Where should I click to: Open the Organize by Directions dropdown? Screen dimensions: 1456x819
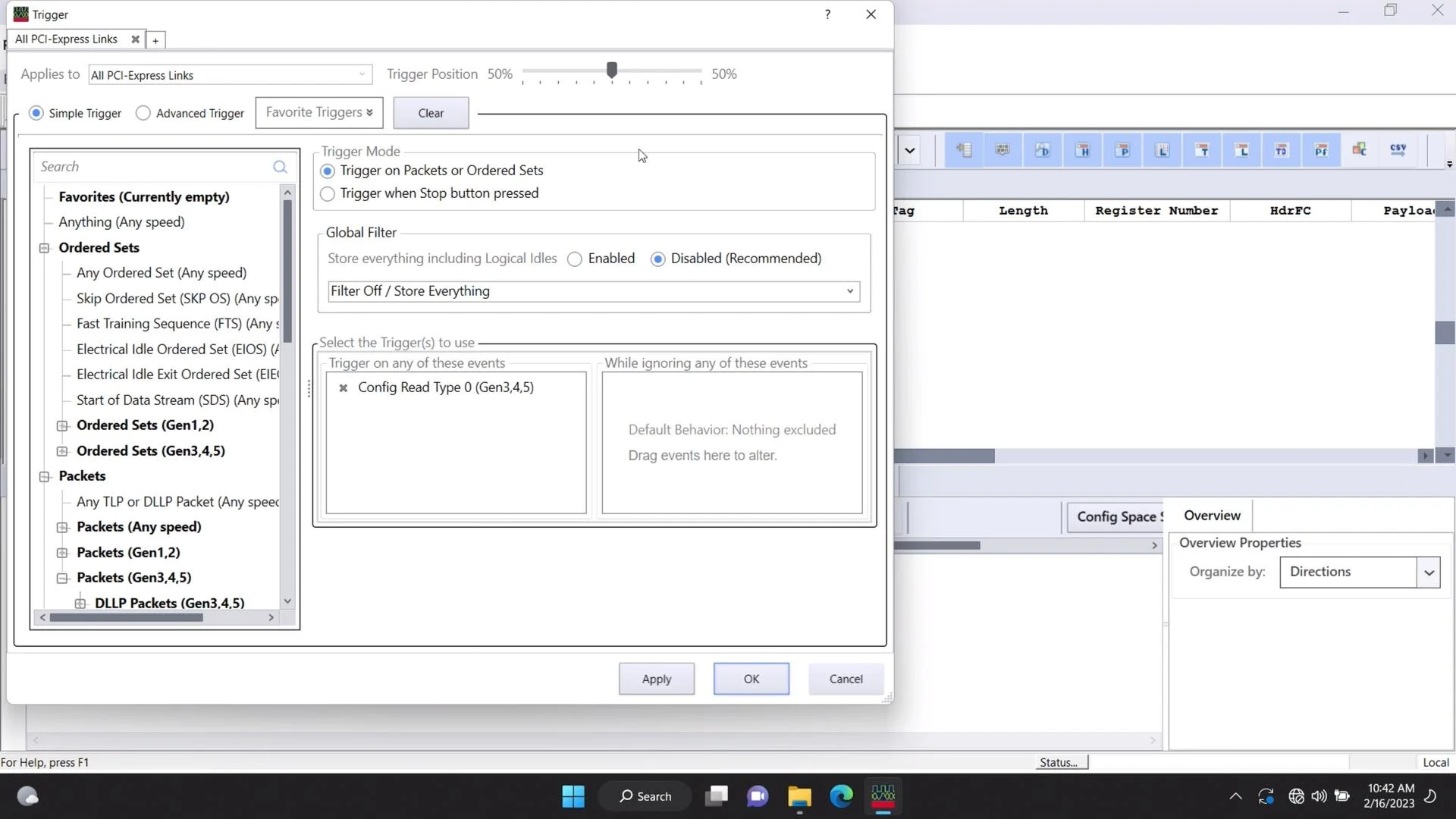1360,573
